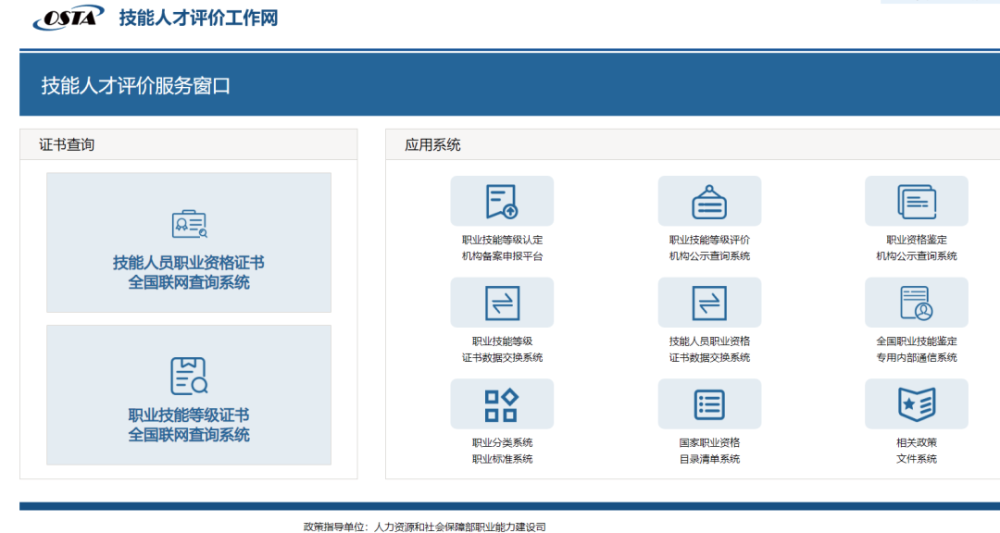Open 国家职业资格目录清单 list icon
Image resolution: width=1000 pixels, height=533 pixels.
(709, 404)
